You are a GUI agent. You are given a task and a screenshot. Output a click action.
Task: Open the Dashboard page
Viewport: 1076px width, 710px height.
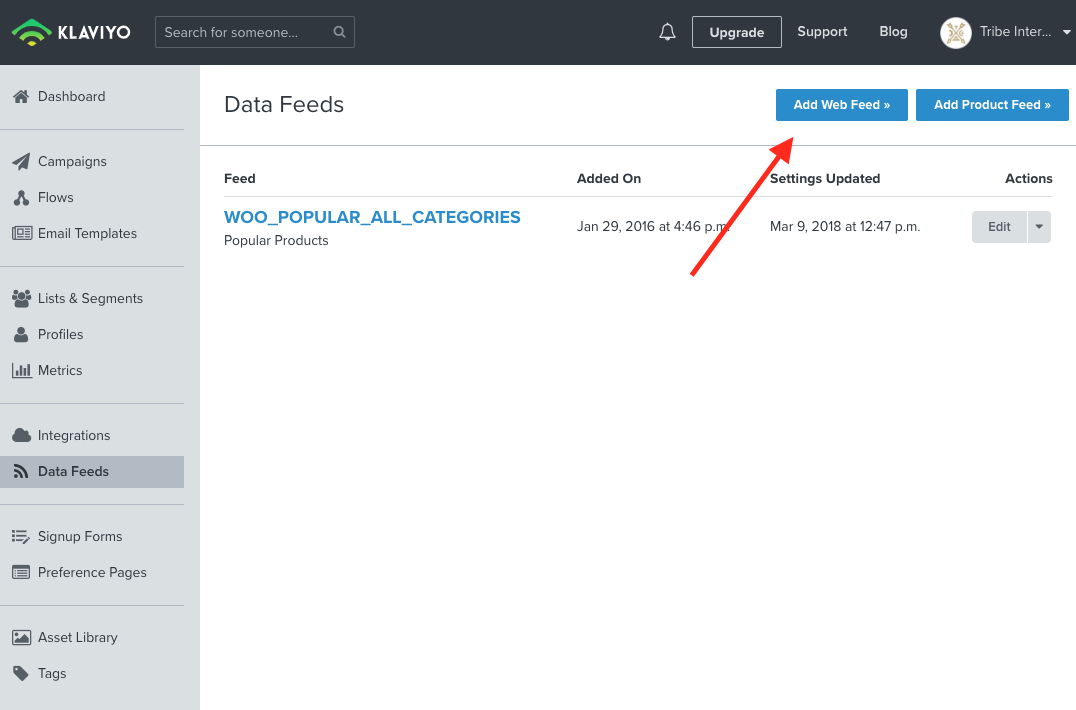(71, 97)
